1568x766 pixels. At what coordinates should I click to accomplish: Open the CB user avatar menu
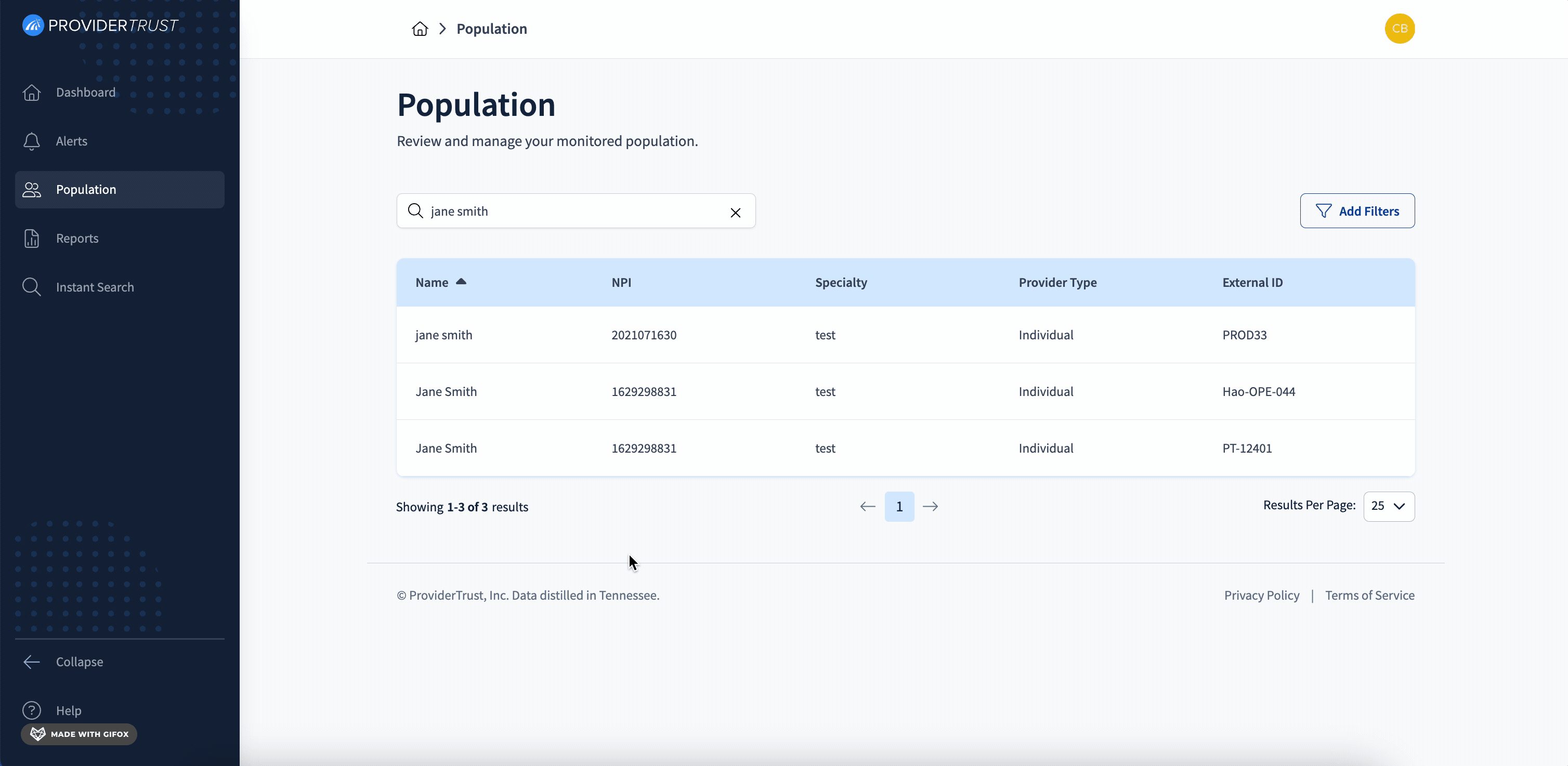pyautogui.click(x=1400, y=29)
